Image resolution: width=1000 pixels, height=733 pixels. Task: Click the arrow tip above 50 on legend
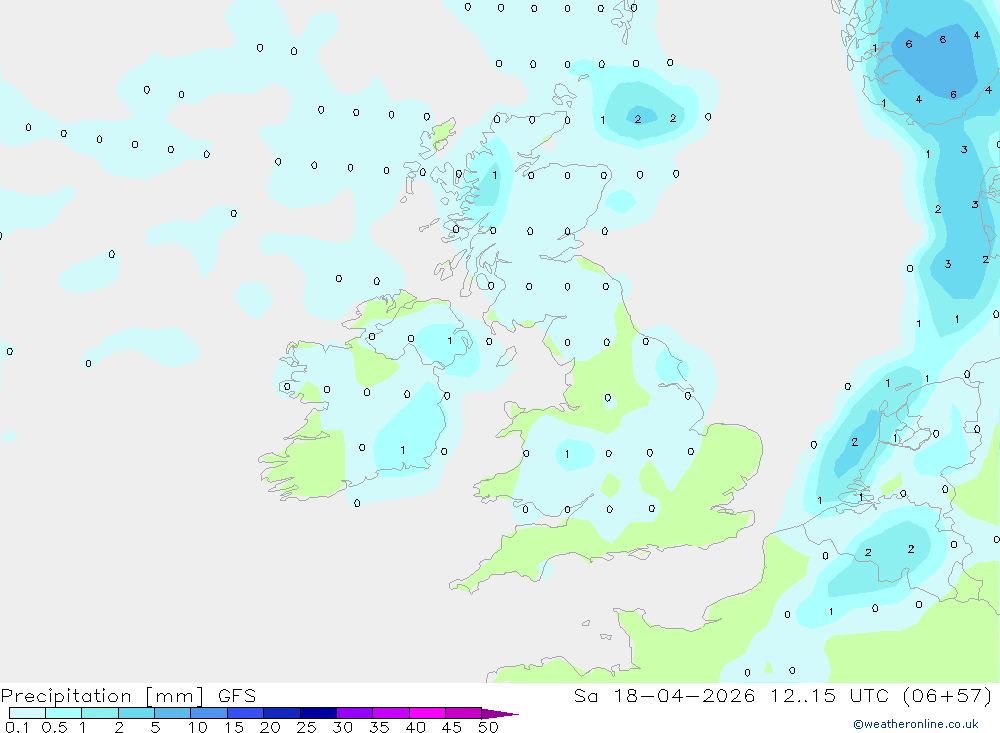(x=500, y=713)
